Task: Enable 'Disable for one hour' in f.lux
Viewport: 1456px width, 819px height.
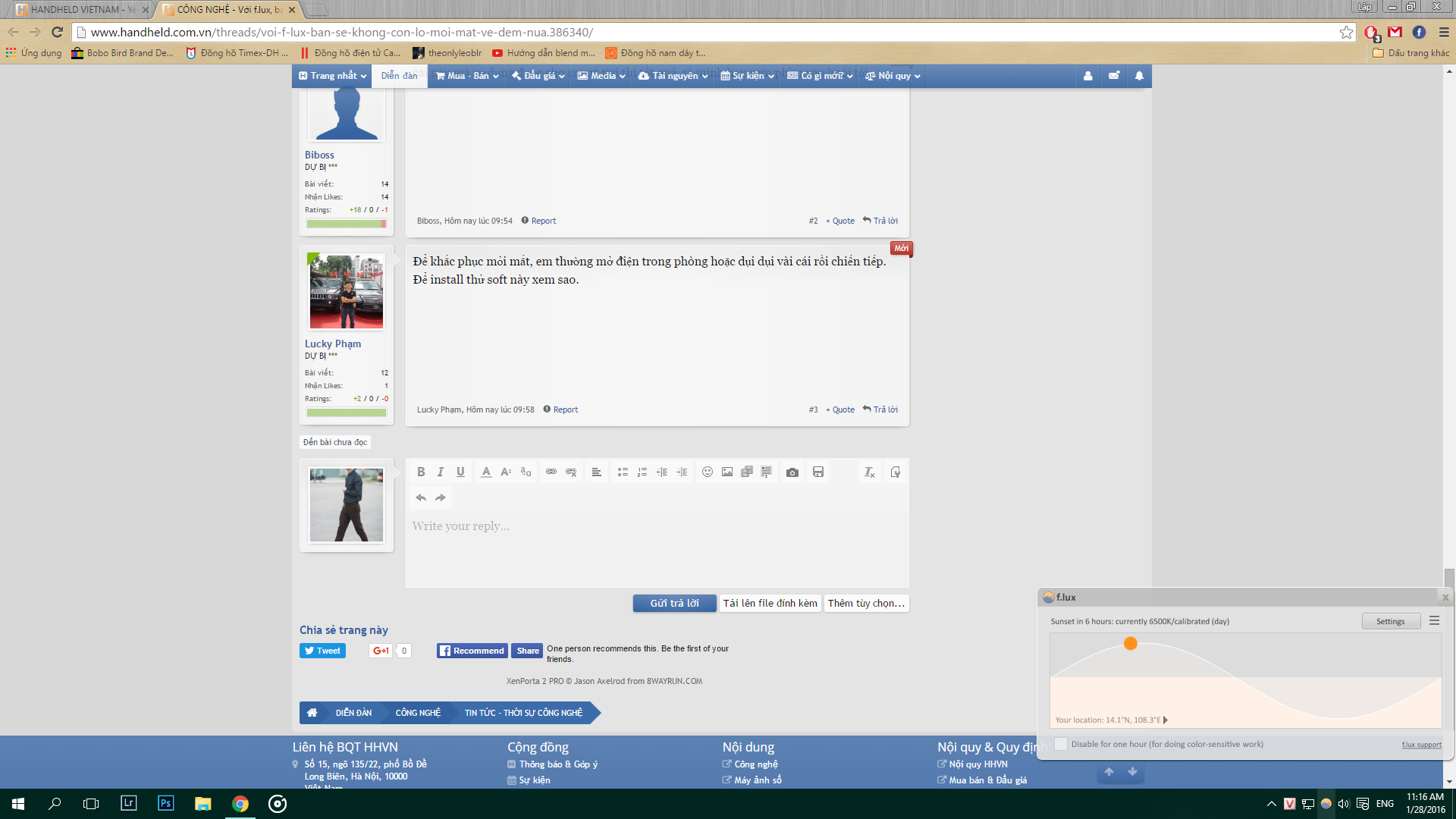Action: click(1061, 744)
